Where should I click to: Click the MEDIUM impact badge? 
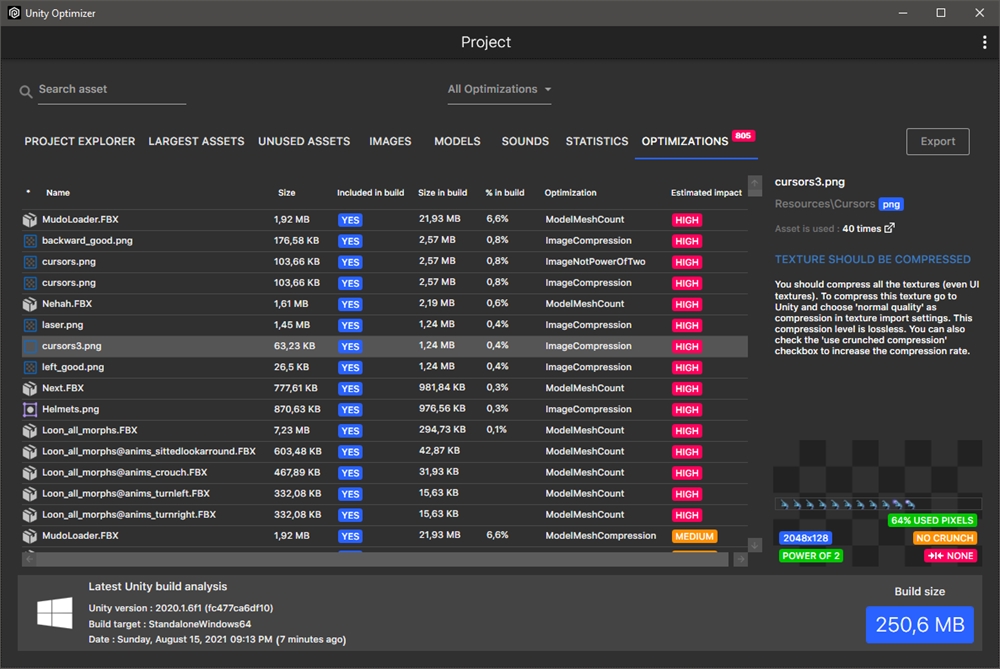[694, 536]
